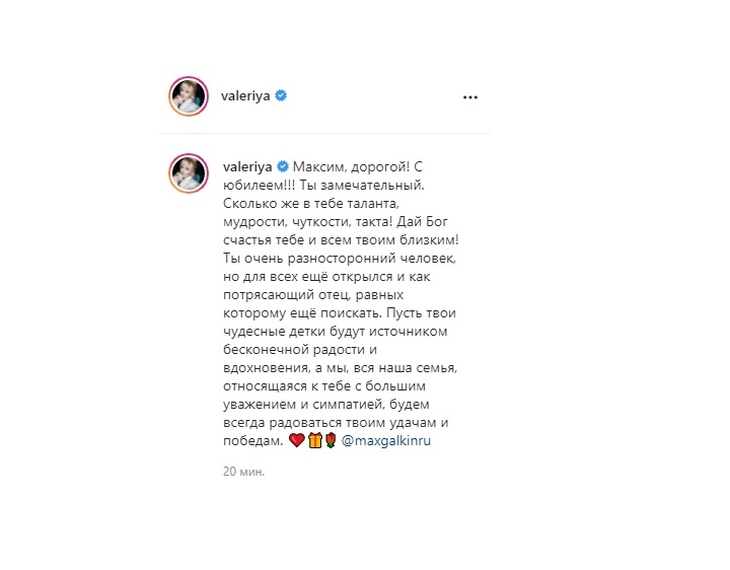The image size is (730, 570).
Task: Click the header username valeriya
Action: tap(245, 96)
